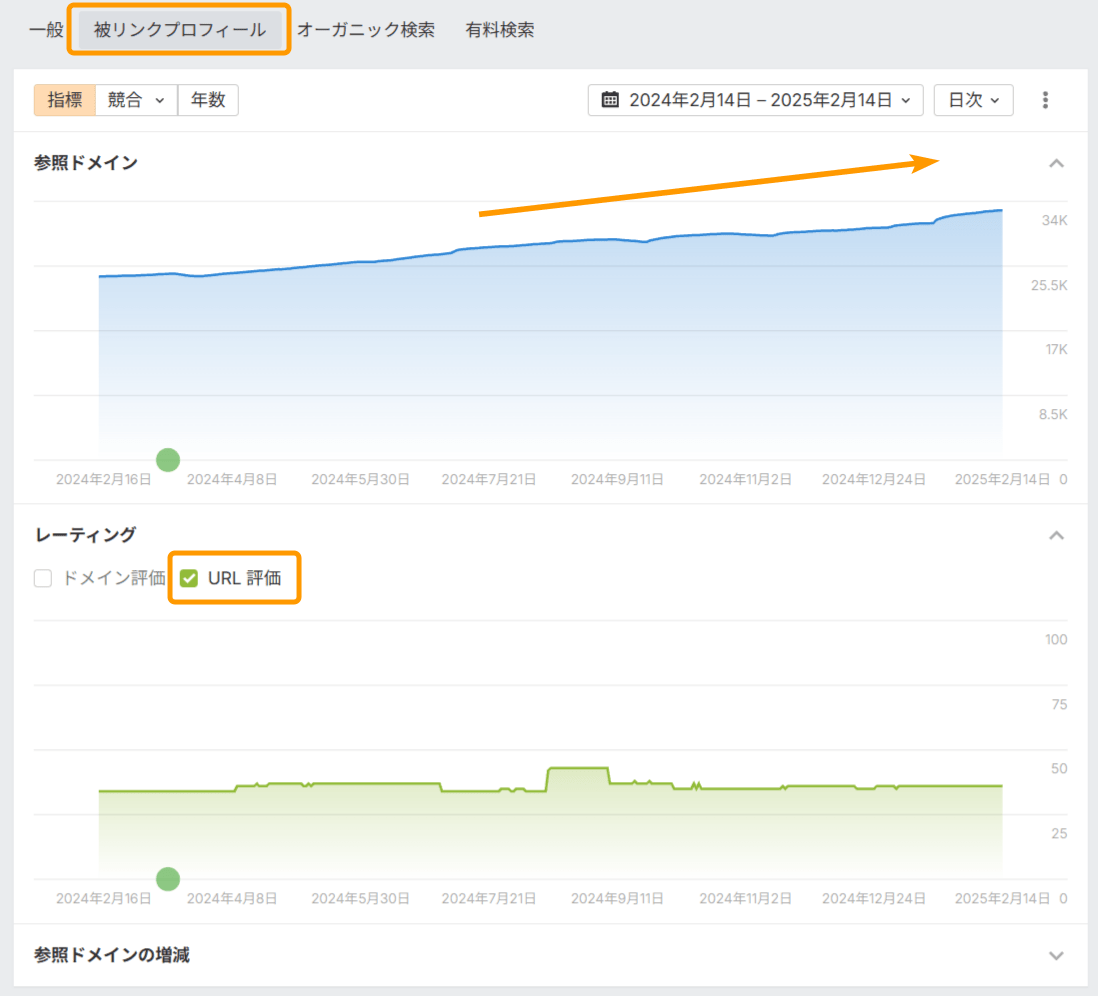Open the 日次 frequency dropdown
The image size is (1098, 996).
point(972,100)
